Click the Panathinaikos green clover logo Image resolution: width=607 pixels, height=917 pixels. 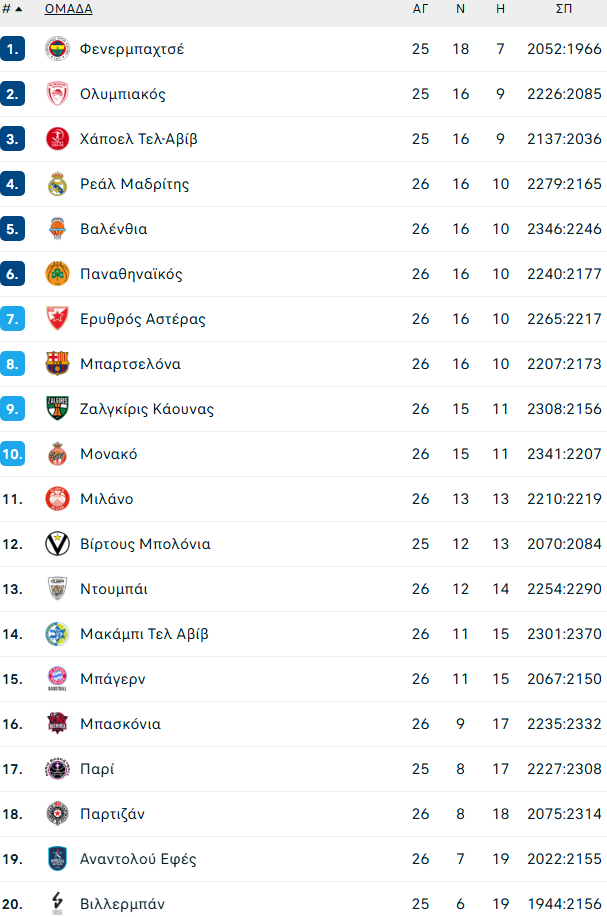coord(57,274)
